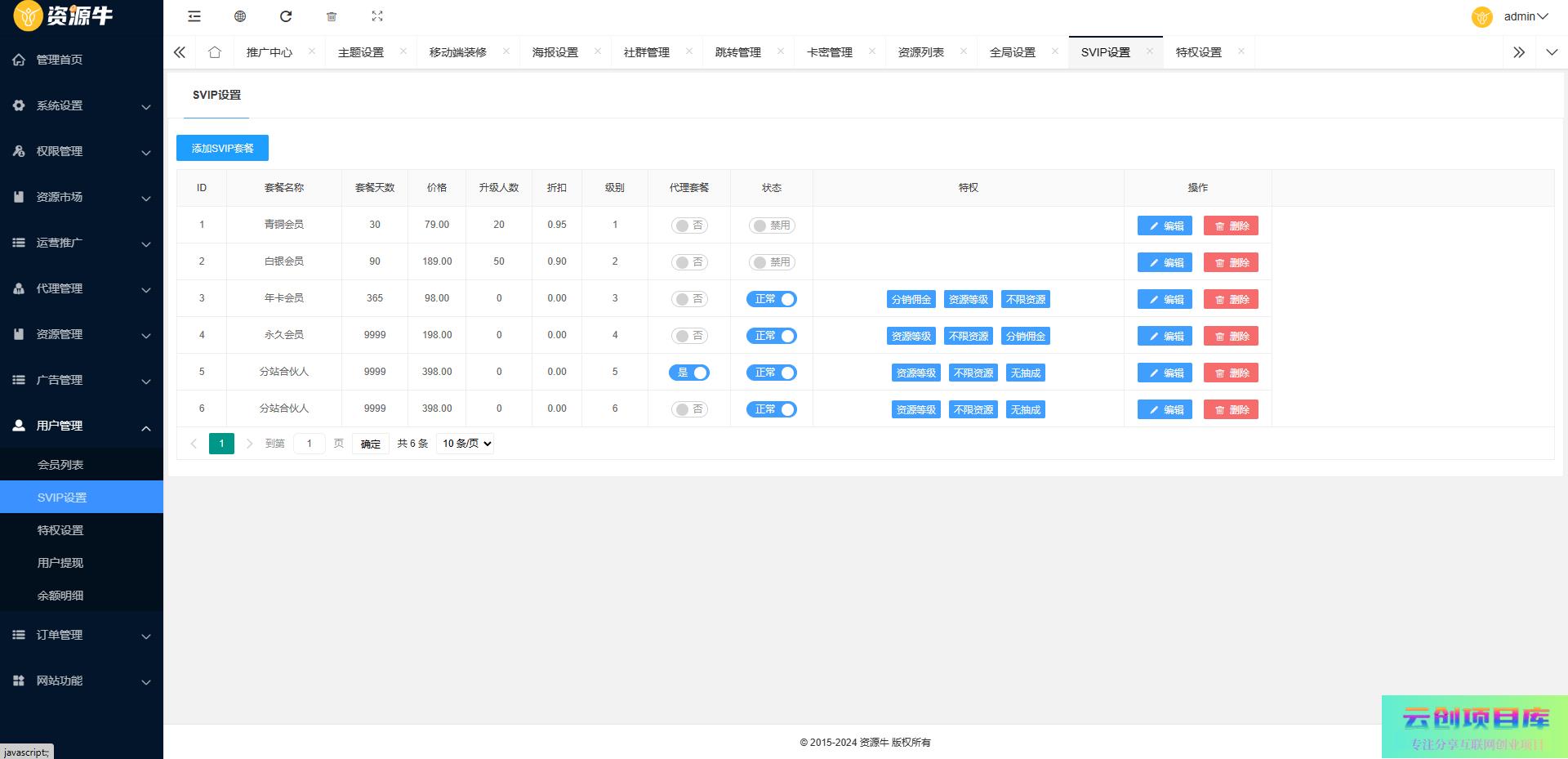Disable agent package toggle for row ID 5
1568x759 pixels.
(688, 373)
